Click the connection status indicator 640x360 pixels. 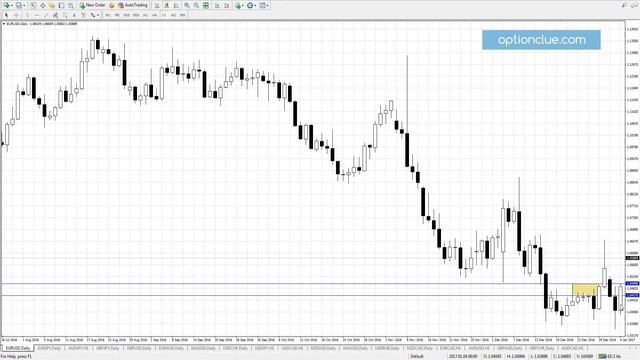click(609, 356)
